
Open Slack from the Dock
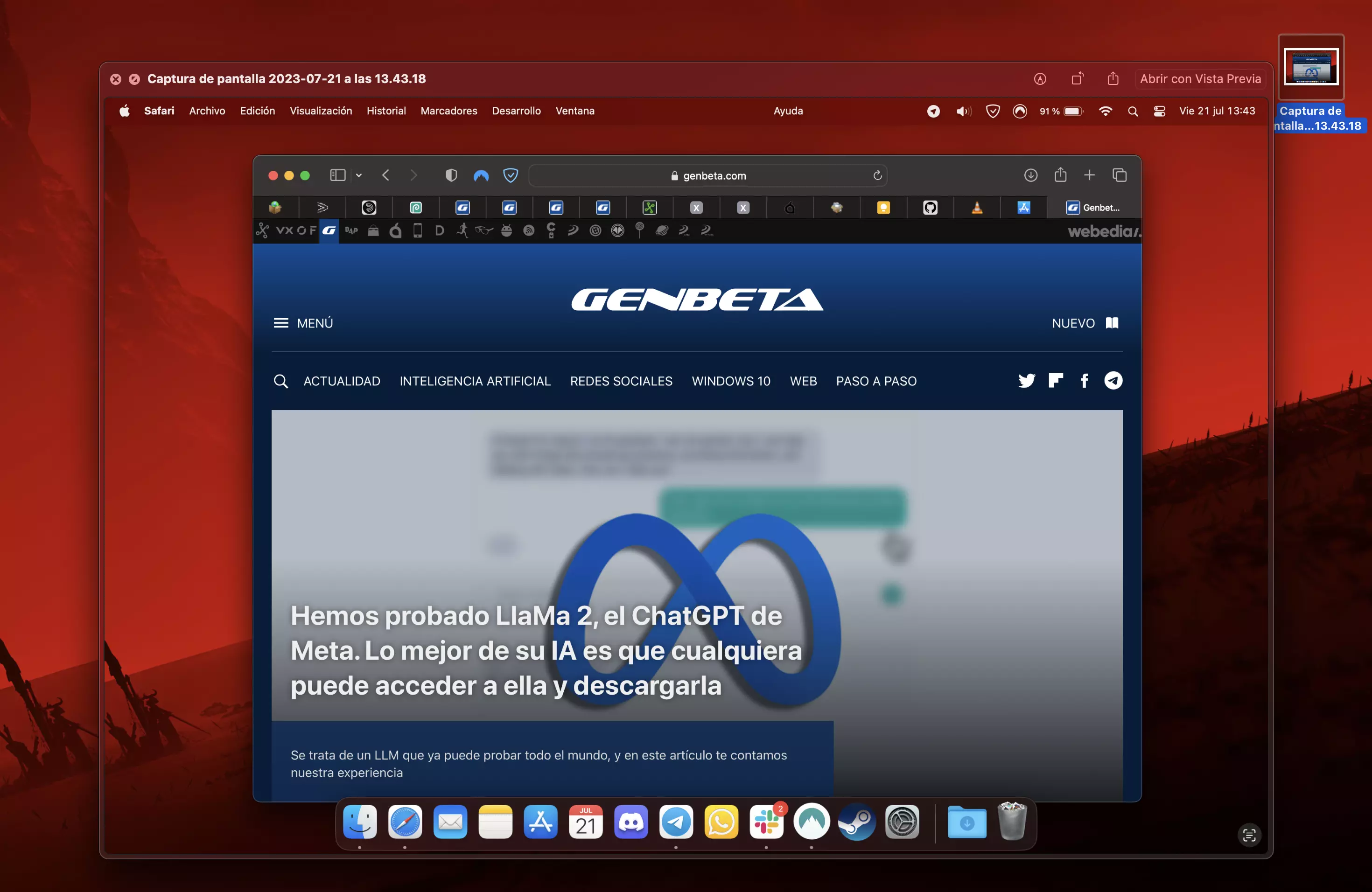point(766,822)
